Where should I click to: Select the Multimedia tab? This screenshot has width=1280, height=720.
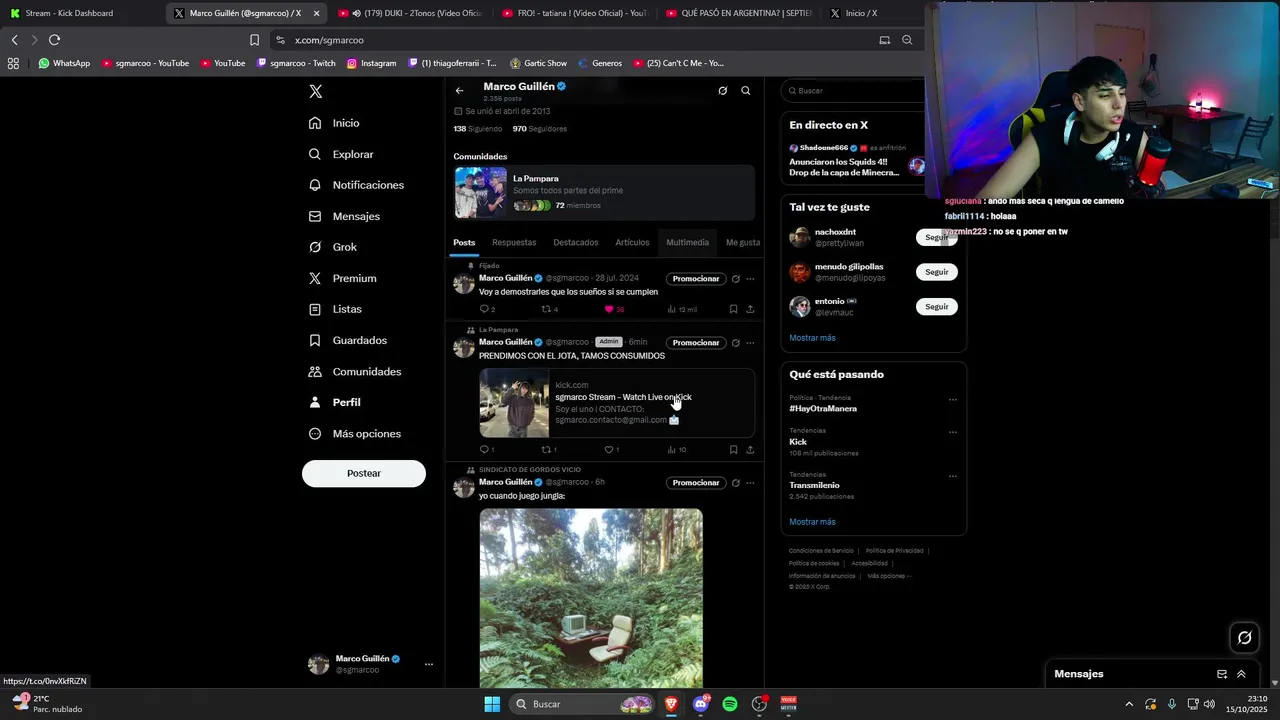pos(687,242)
